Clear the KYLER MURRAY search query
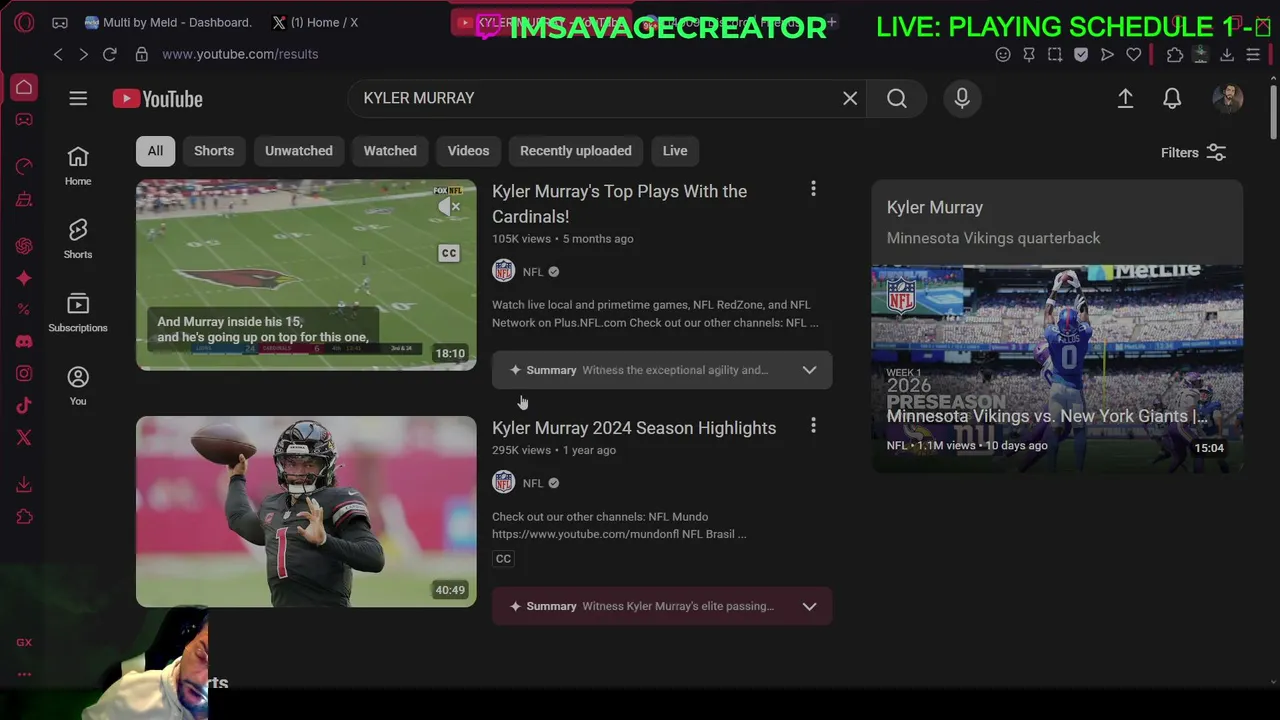Image resolution: width=1280 pixels, height=720 pixels. (850, 98)
